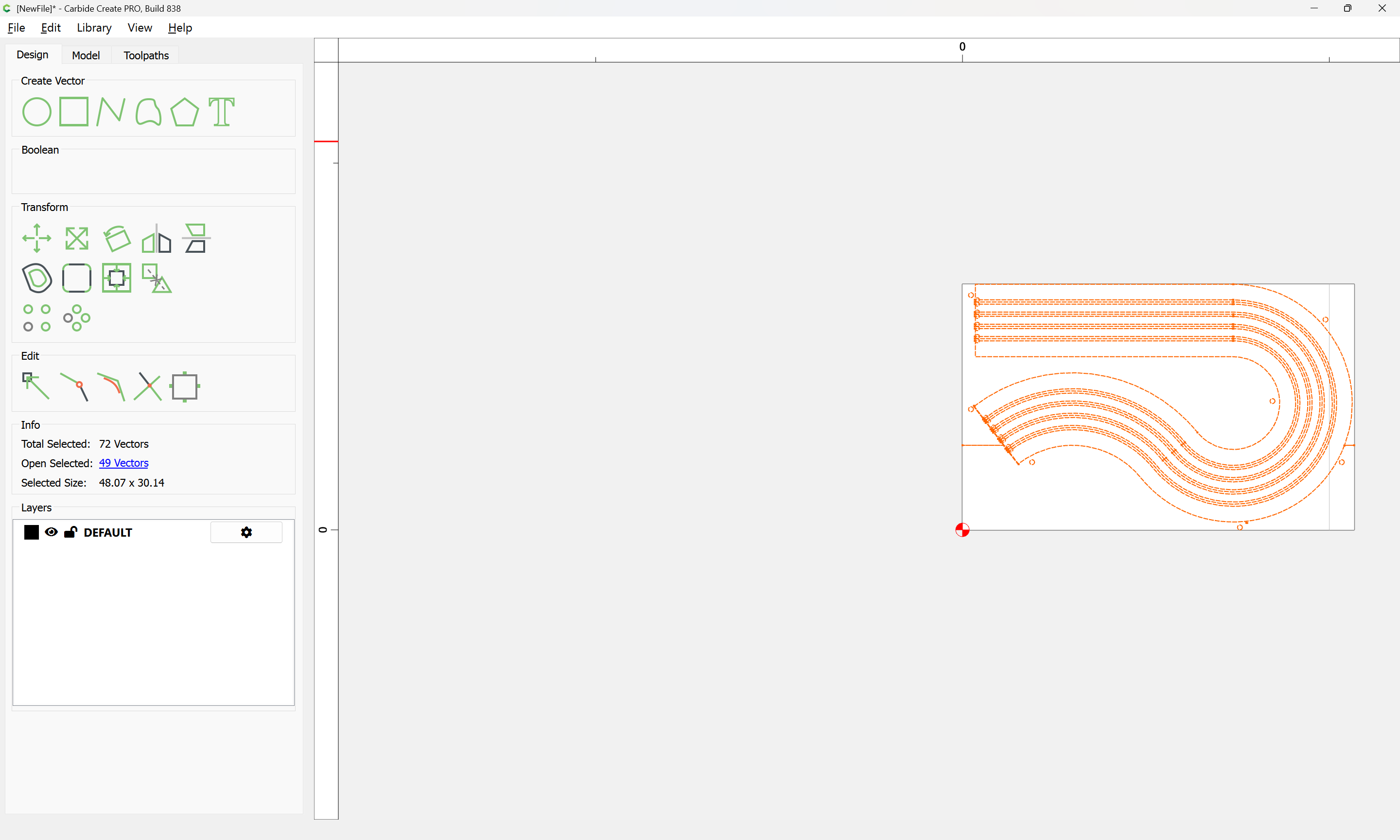The width and height of the screenshot is (1400, 840).
Task: Open DEFAULT layer settings gear
Action: click(x=246, y=532)
